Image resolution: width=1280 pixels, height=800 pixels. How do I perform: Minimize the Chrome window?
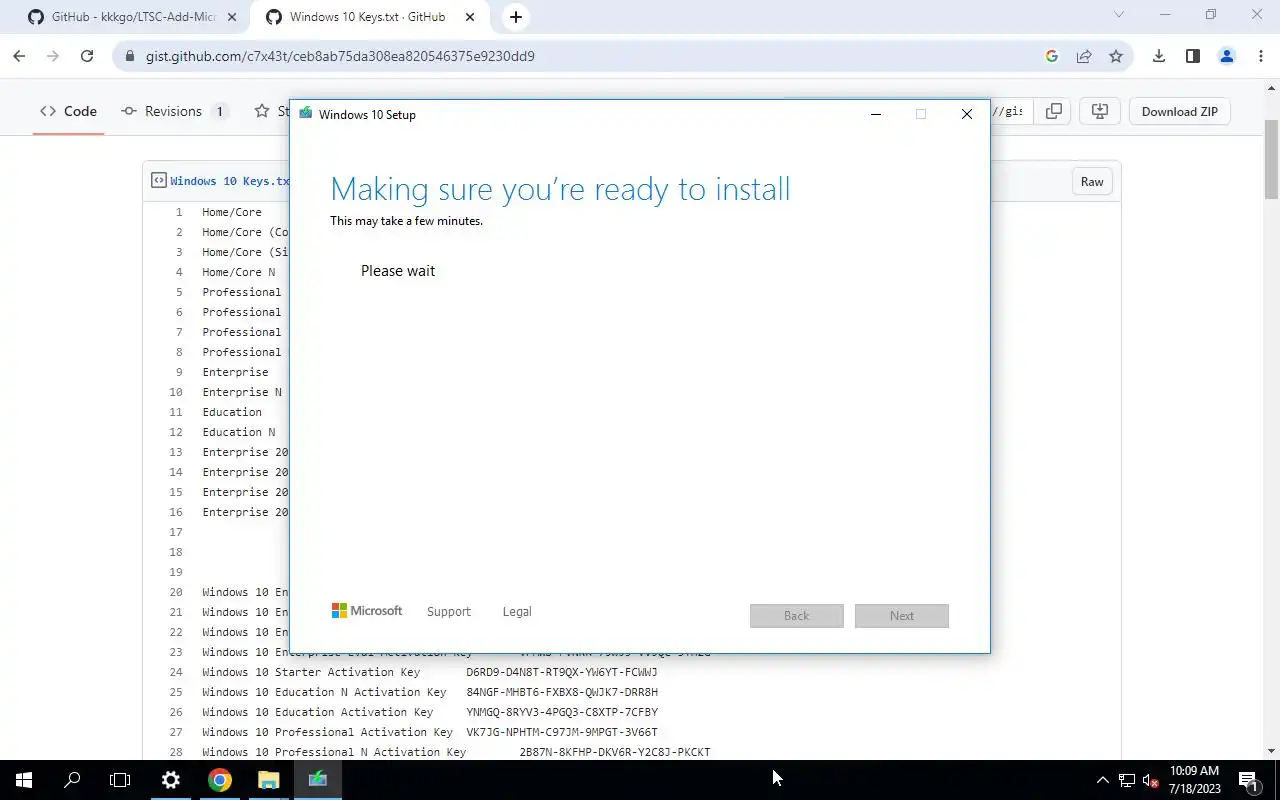click(x=1165, y=15)
